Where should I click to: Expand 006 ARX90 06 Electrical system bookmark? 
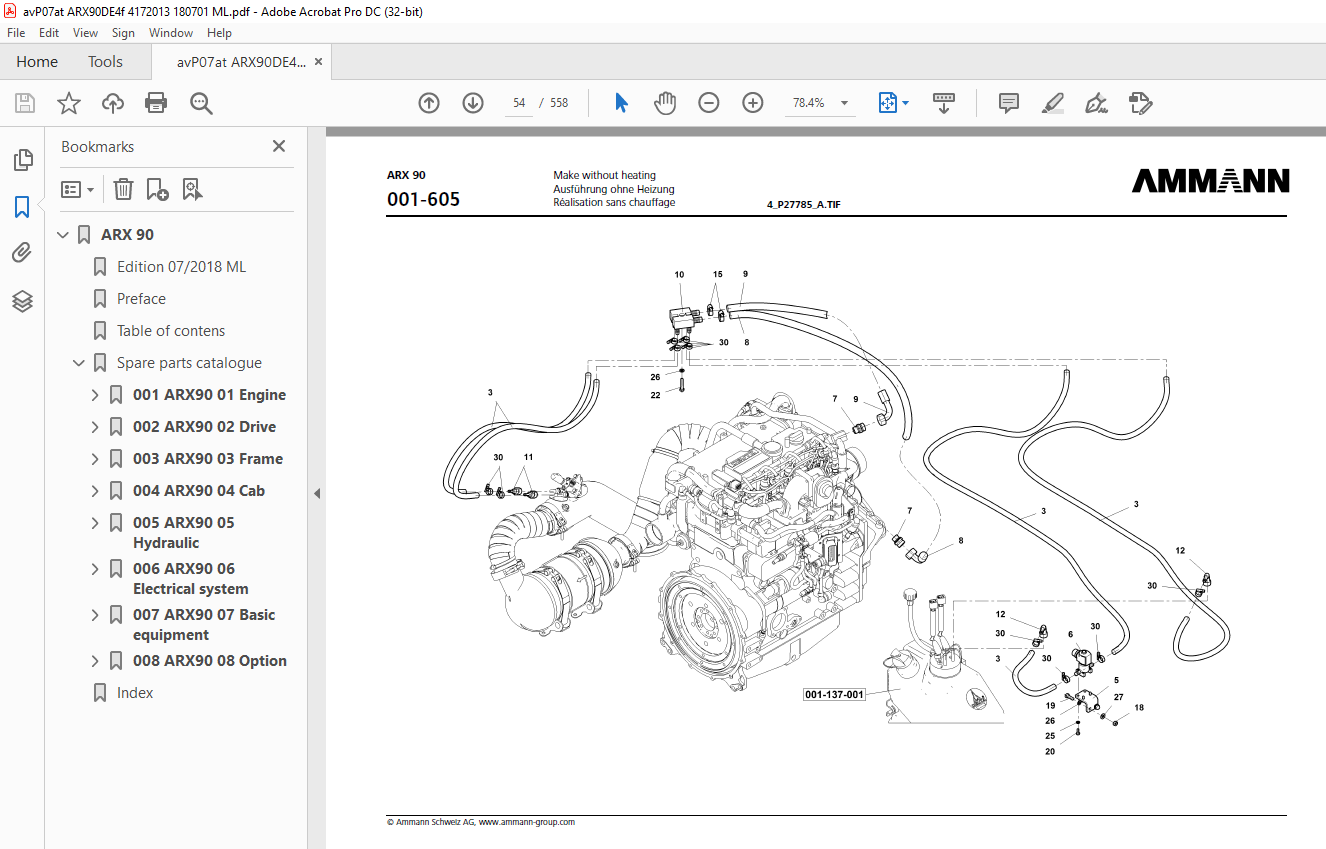[96, 569]
